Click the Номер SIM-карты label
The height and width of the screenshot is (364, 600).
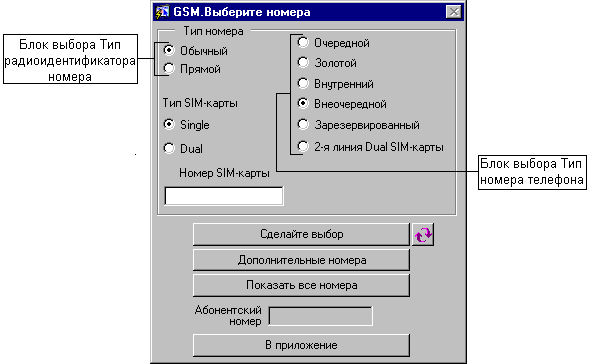pos(224,173)
